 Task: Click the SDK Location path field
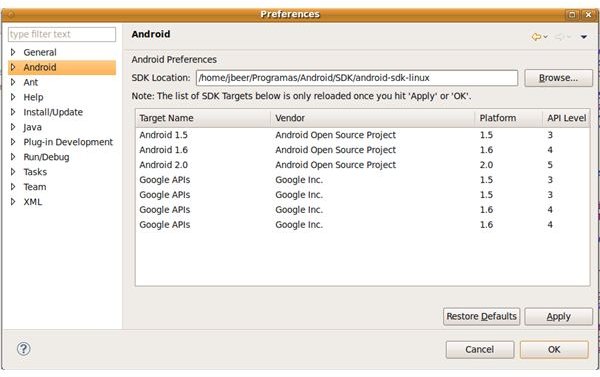(357, 78)
